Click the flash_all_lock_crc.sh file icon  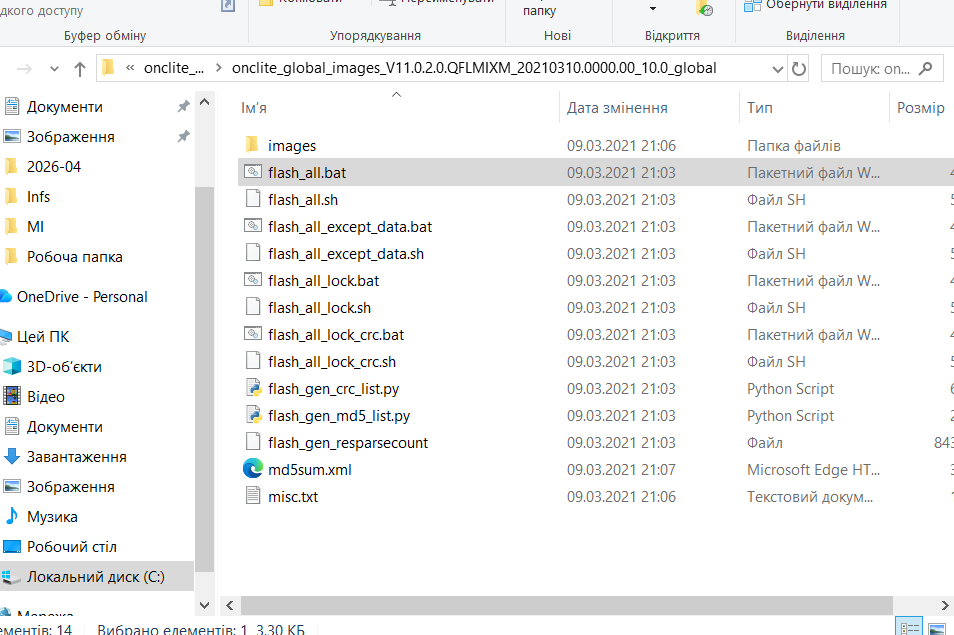tap(252, 361)
